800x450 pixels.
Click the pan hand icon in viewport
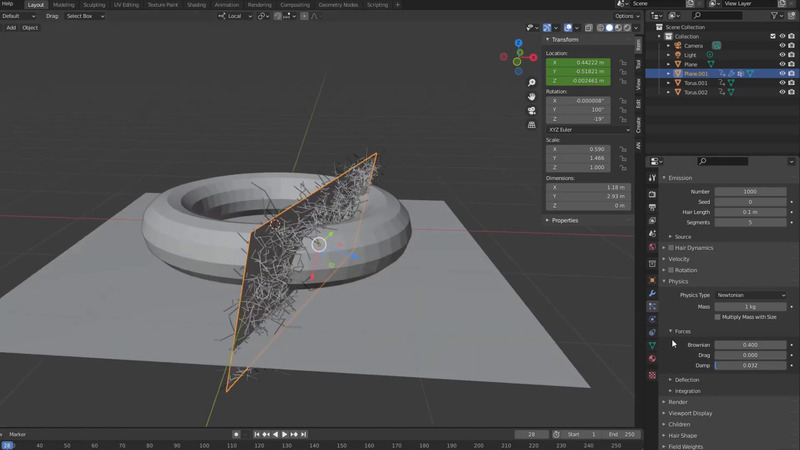click(x=531, y=97)
